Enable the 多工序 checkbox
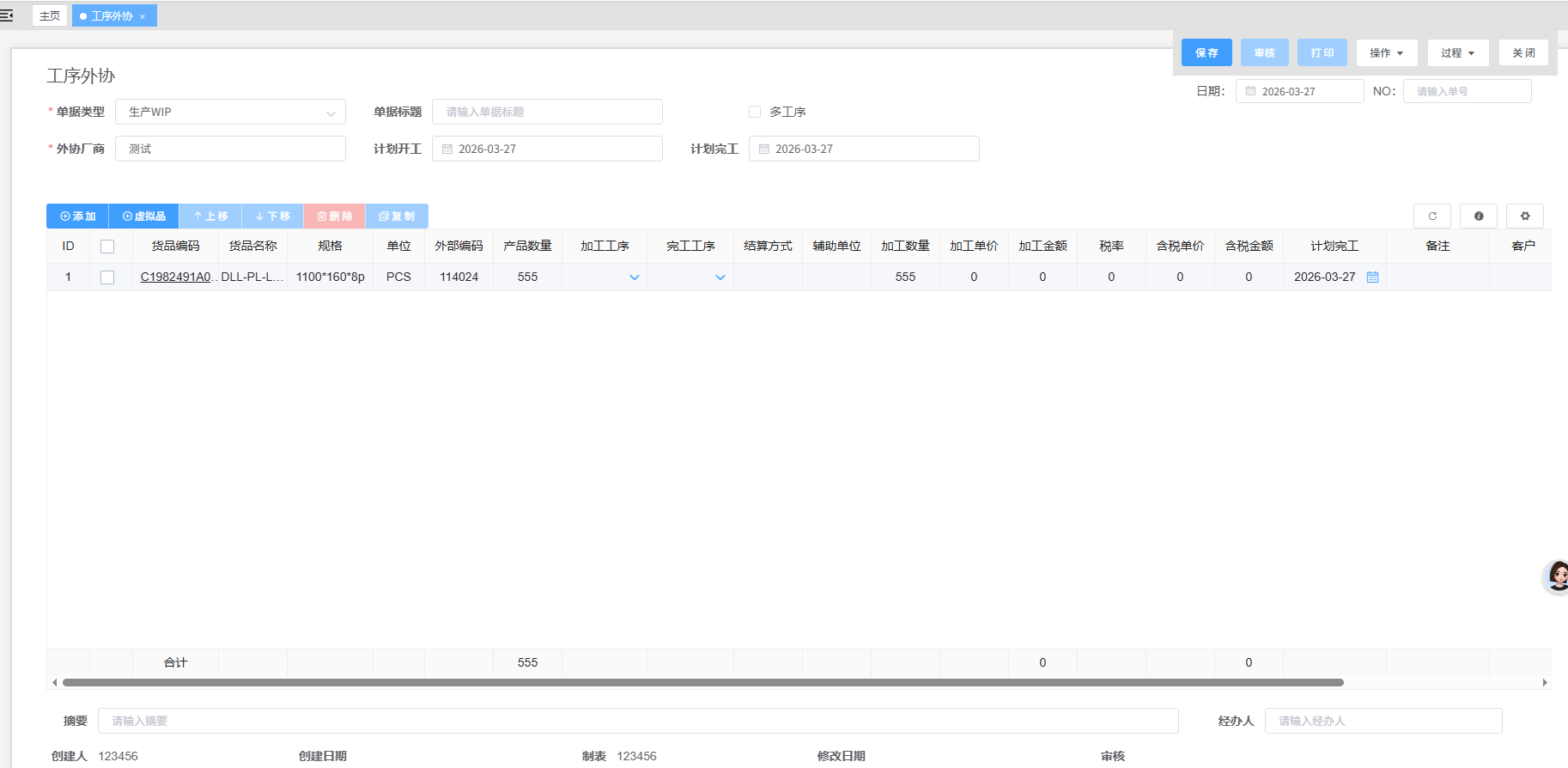1568x768 pixels. [x=755, y=112]
